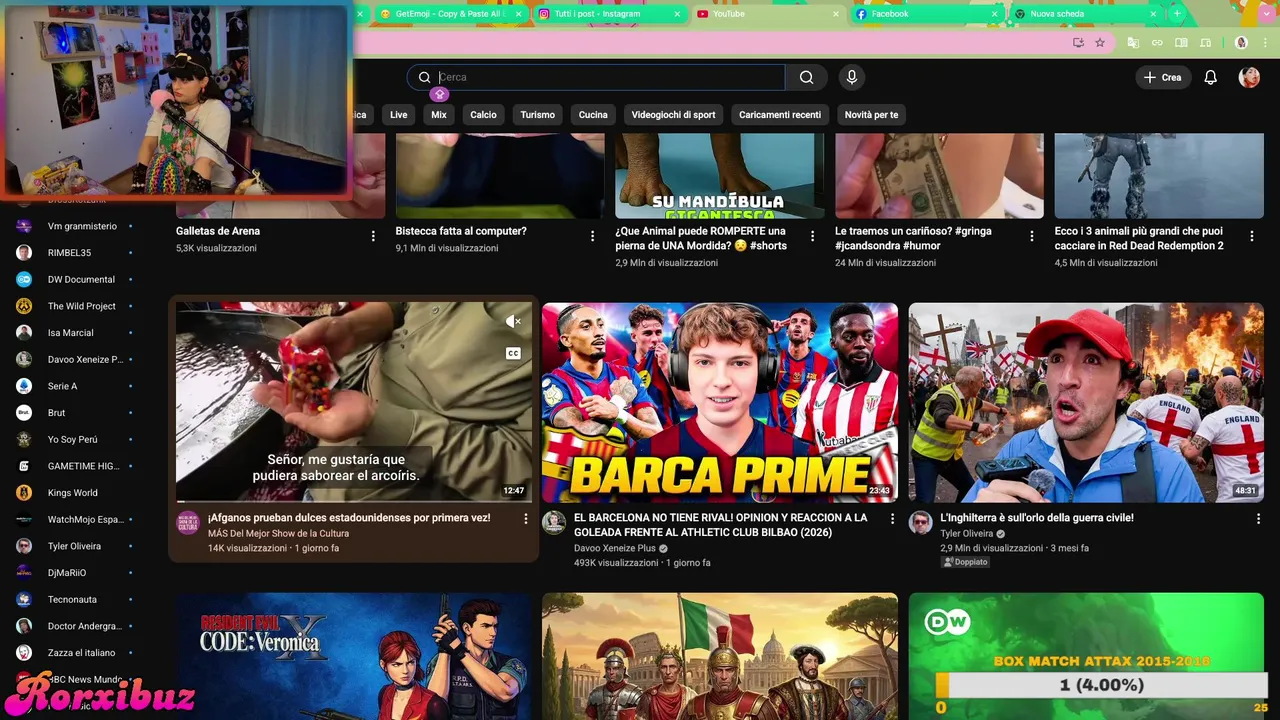Unmute the Afganos video preview
Image resolution: width=1280 pixels, height=720 pixels.
coord(513,321)
